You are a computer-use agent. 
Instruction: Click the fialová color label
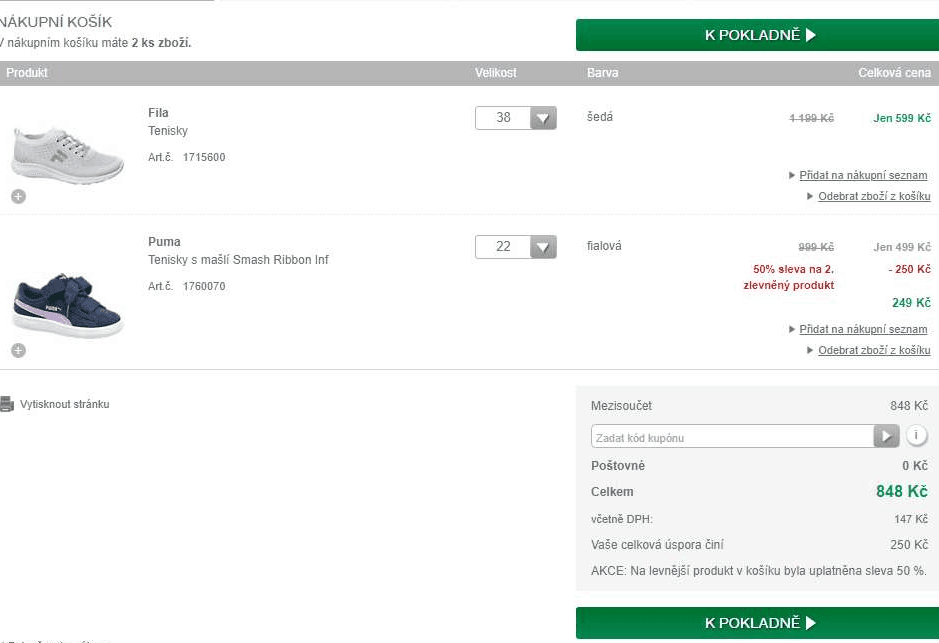[x=604, y=245]
